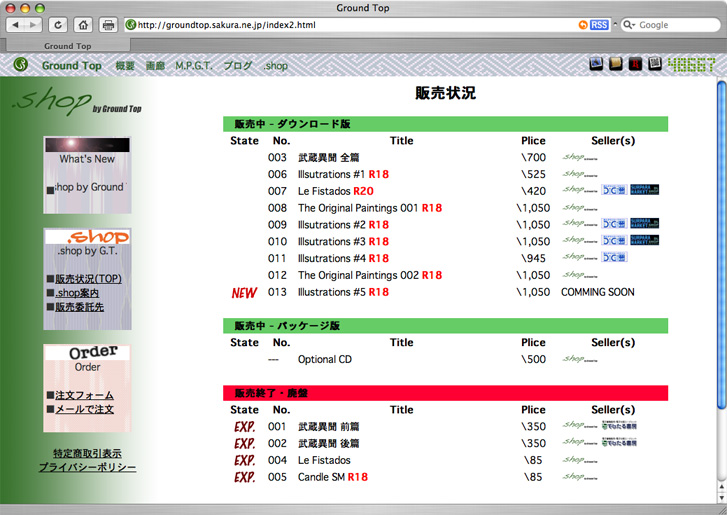This screenshot has width=727, height=515.
Task: Click the green site logo in navigation bar
Action: pyautogui.click(x=20, y=64)
